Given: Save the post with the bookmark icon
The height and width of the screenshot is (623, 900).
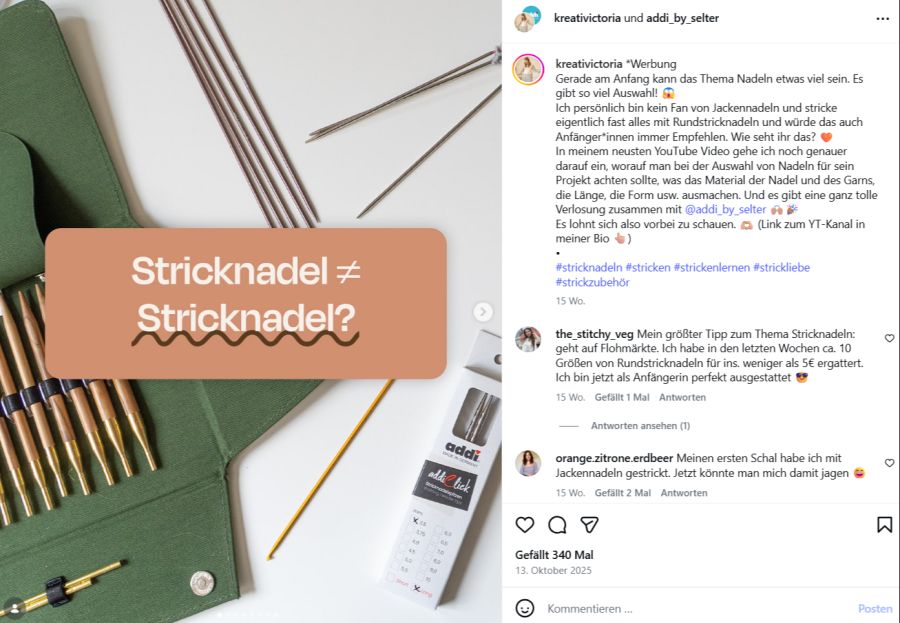Looking at the screenshot, I should (885, 525).
